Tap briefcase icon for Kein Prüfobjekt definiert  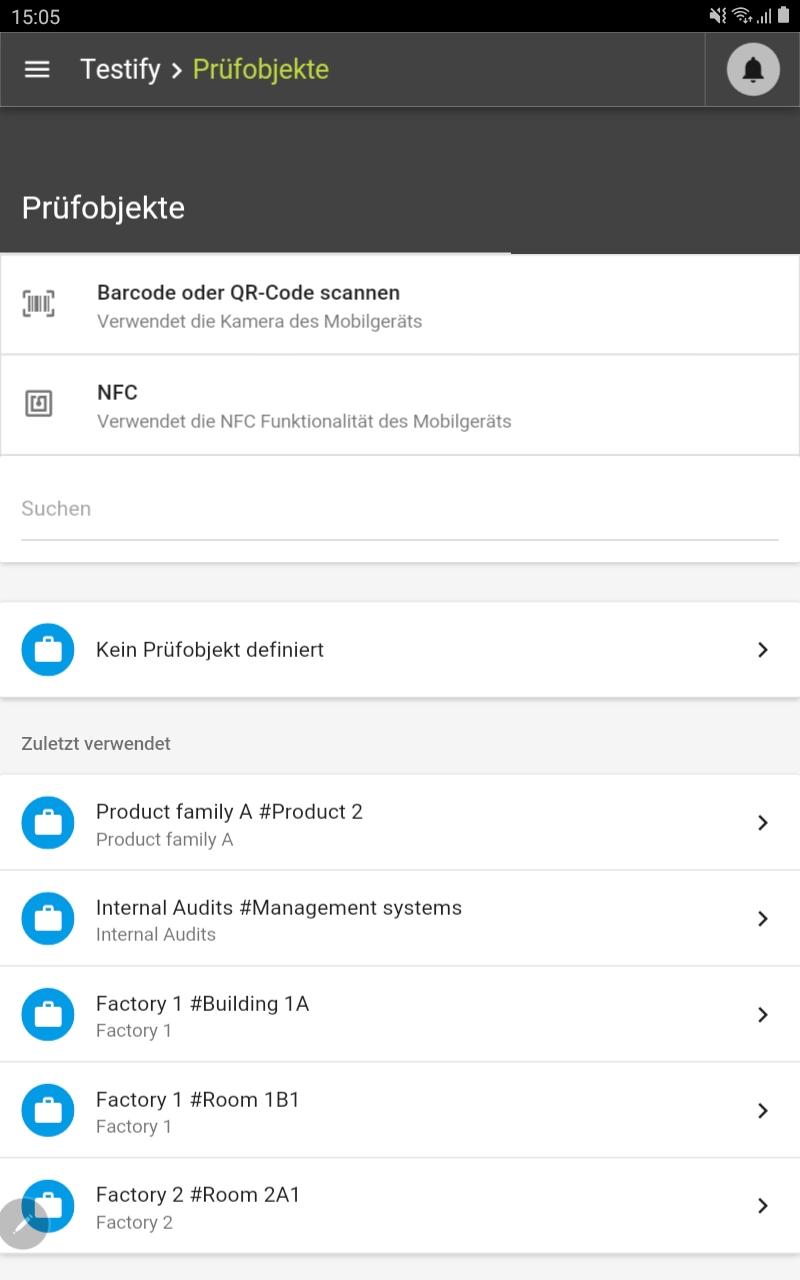tap(48, 650)
